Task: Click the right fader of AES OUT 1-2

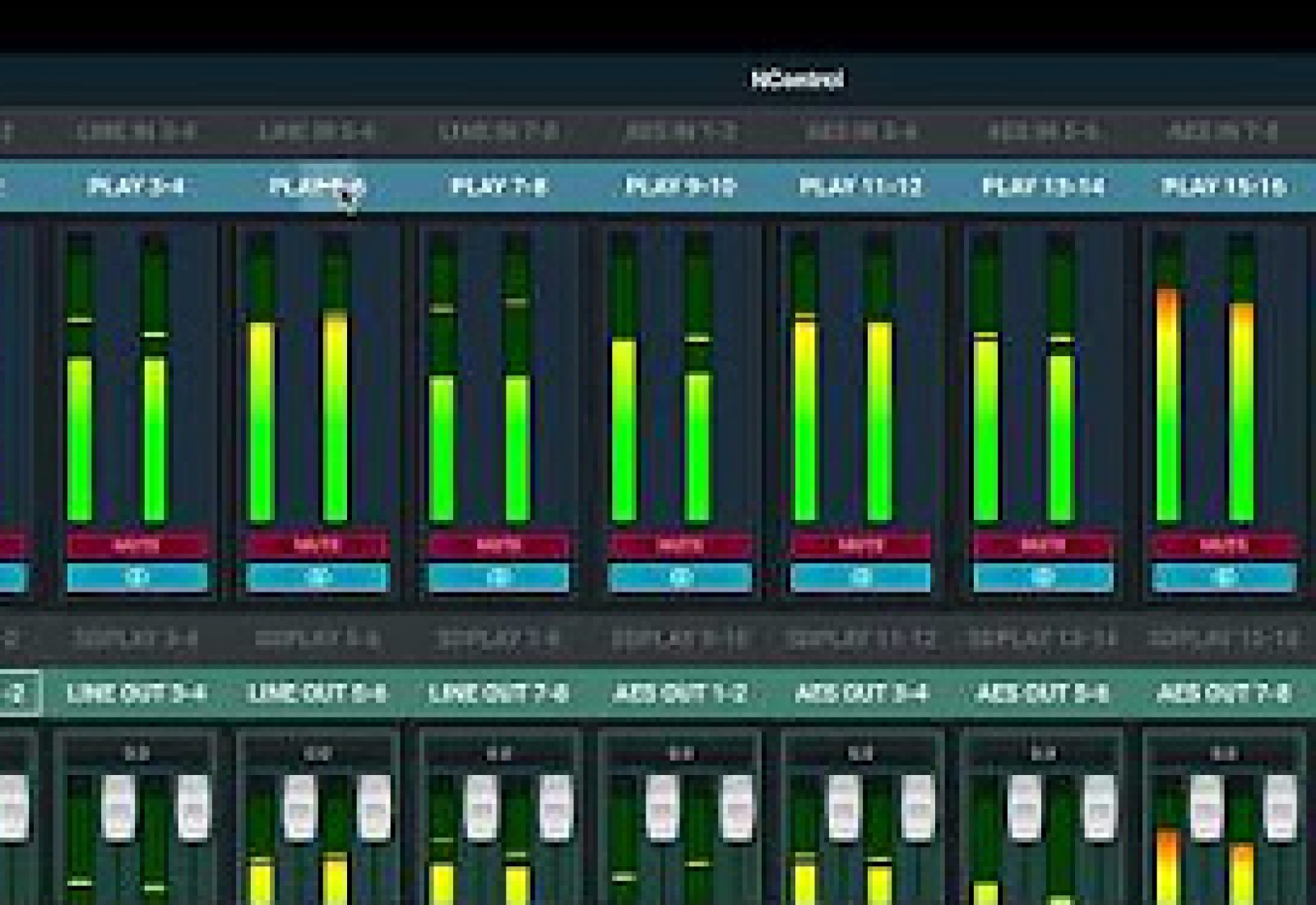Action: pos(738,807)
